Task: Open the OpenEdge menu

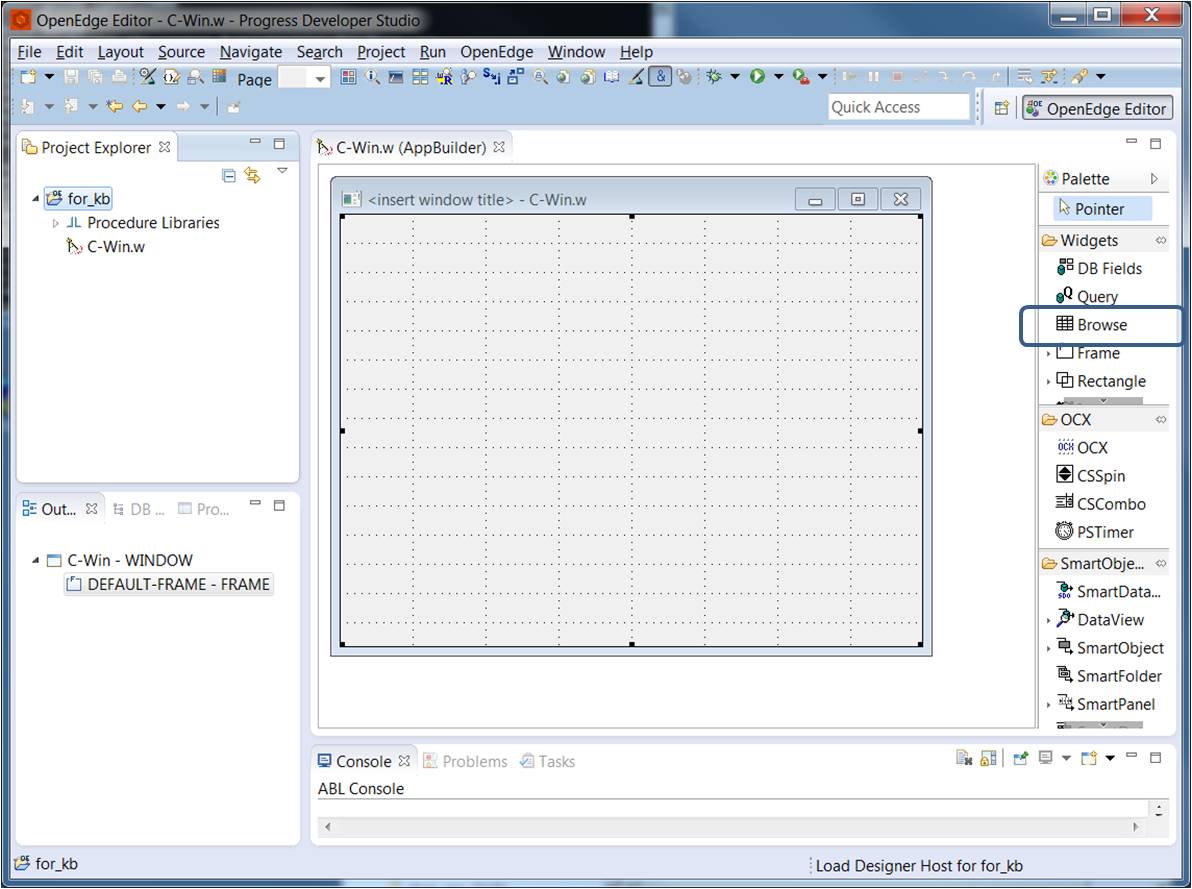Action: click(497, 52)
